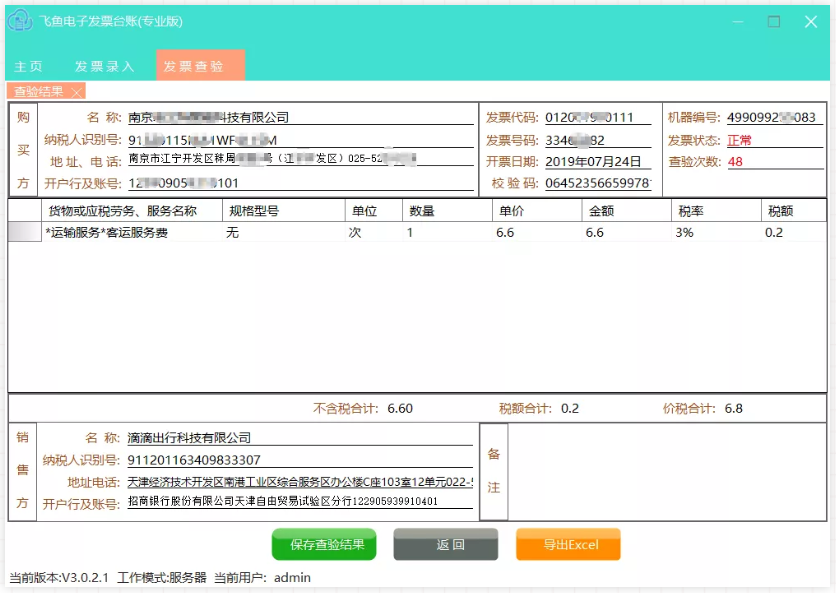The width and height of the screenshot is (836, 593).
Task: Click cell *运输服务*客运服务费
Action: click(x=132, y=233)
